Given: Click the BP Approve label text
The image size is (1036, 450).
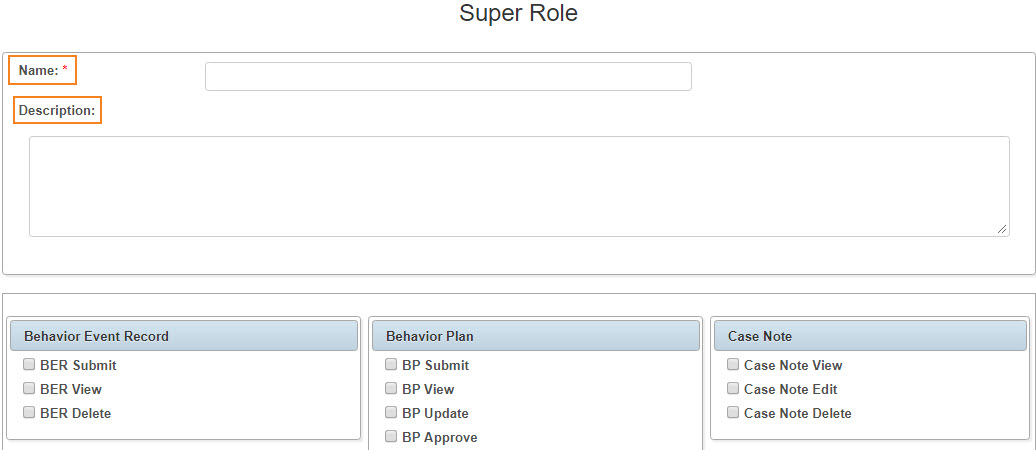Looking at the screenshot, I should coord(439,437).
